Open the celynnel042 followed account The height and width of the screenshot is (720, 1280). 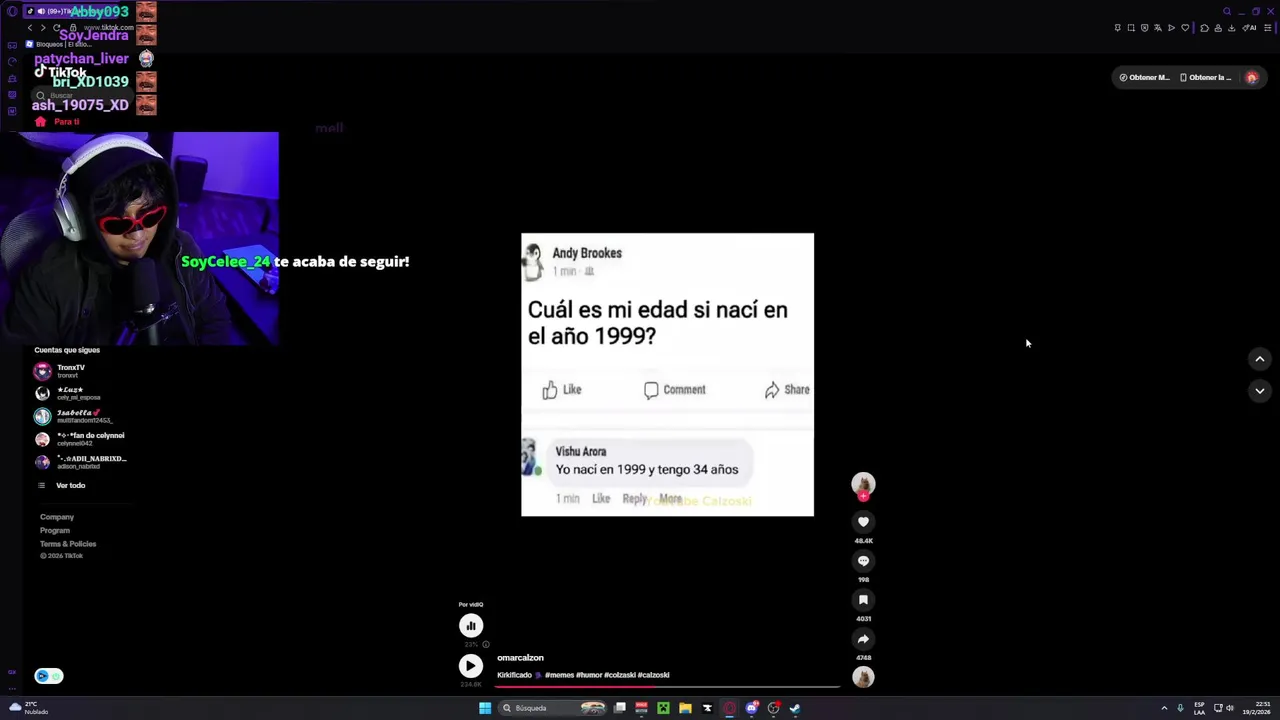(x=80, y=439)
